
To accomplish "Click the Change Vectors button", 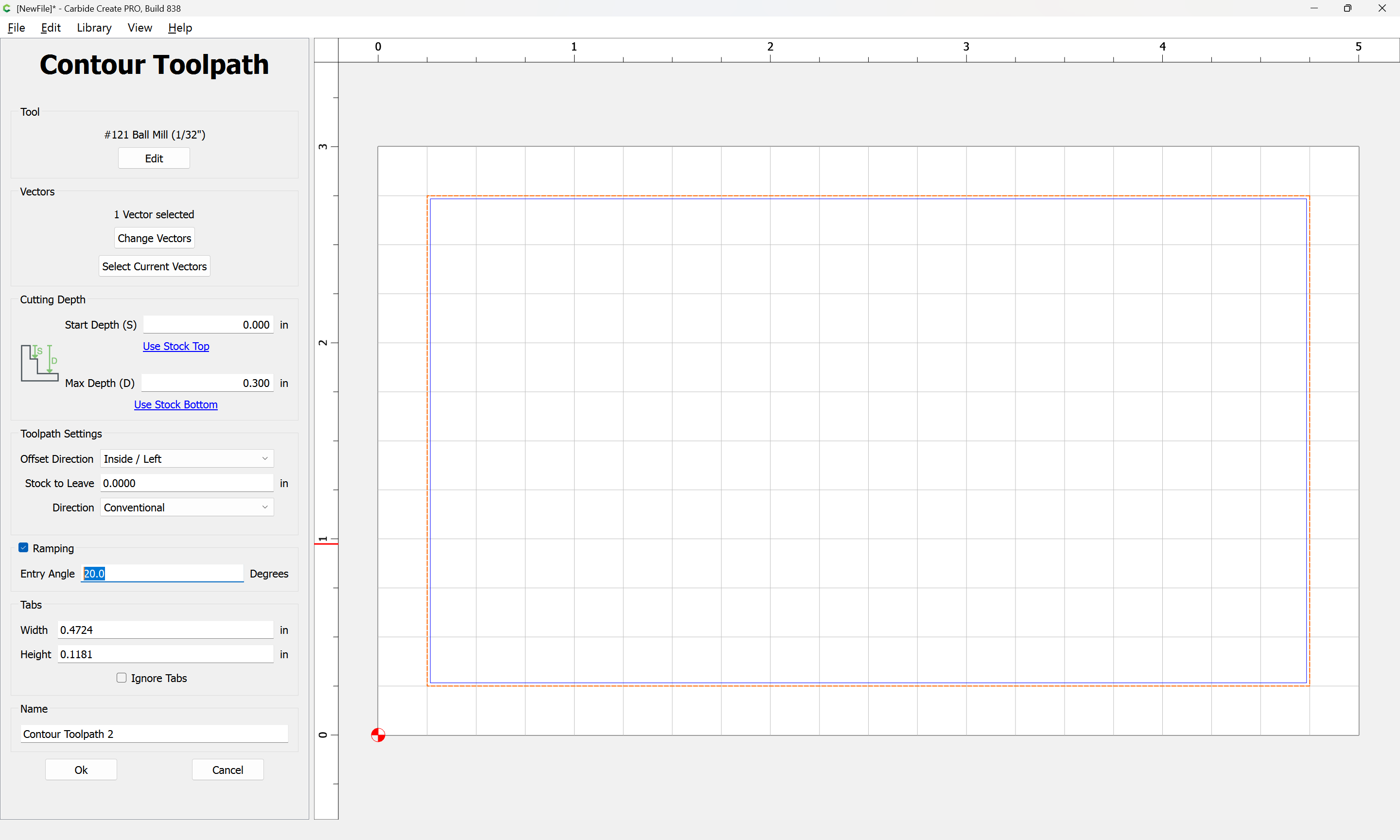I will [154, 238].
